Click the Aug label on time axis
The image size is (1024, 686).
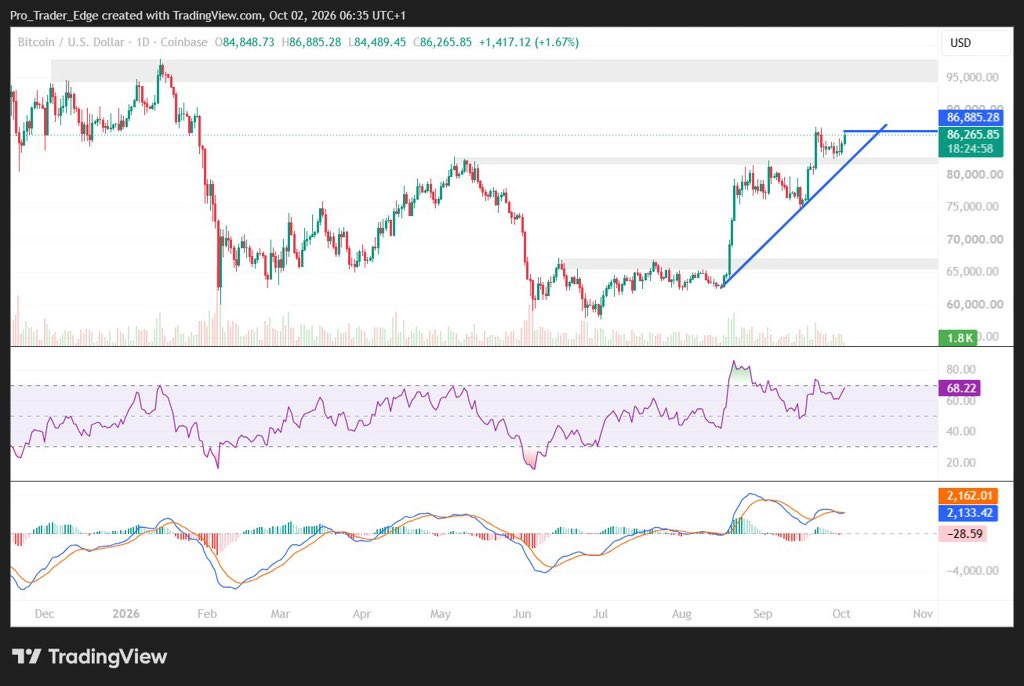coord(681,613)
